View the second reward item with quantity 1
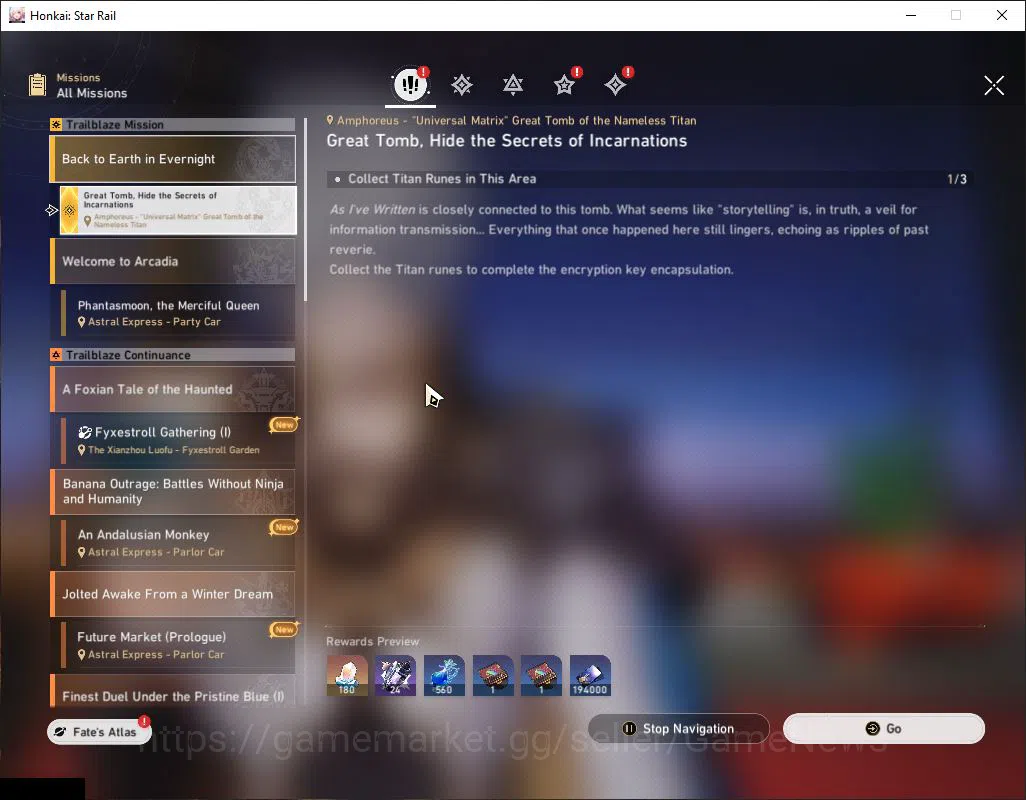The width and height of the screenshot is (1026, 800). pyautogui.click(x=541, y=675)
